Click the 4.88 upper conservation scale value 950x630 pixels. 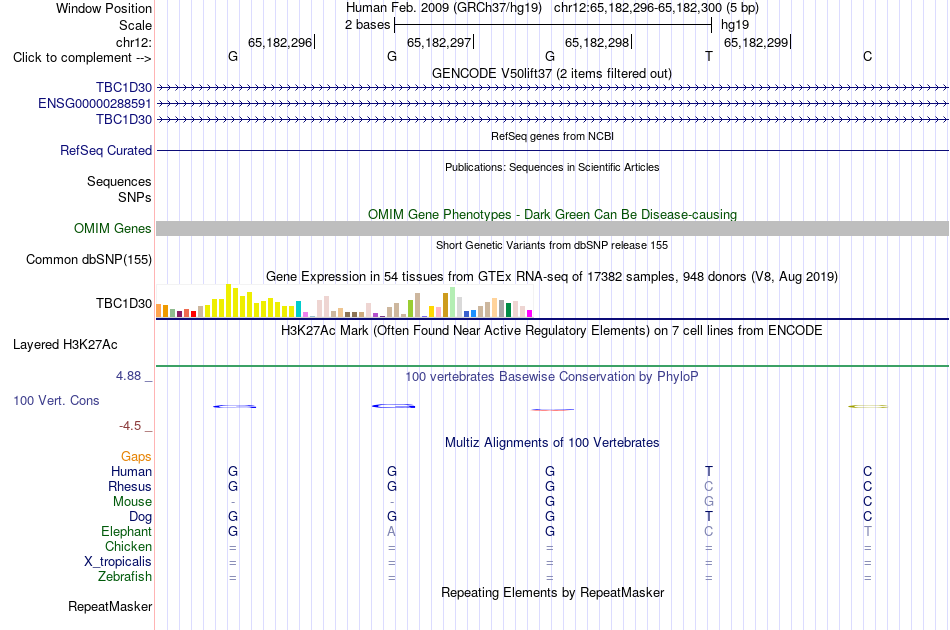coord(128,376)
